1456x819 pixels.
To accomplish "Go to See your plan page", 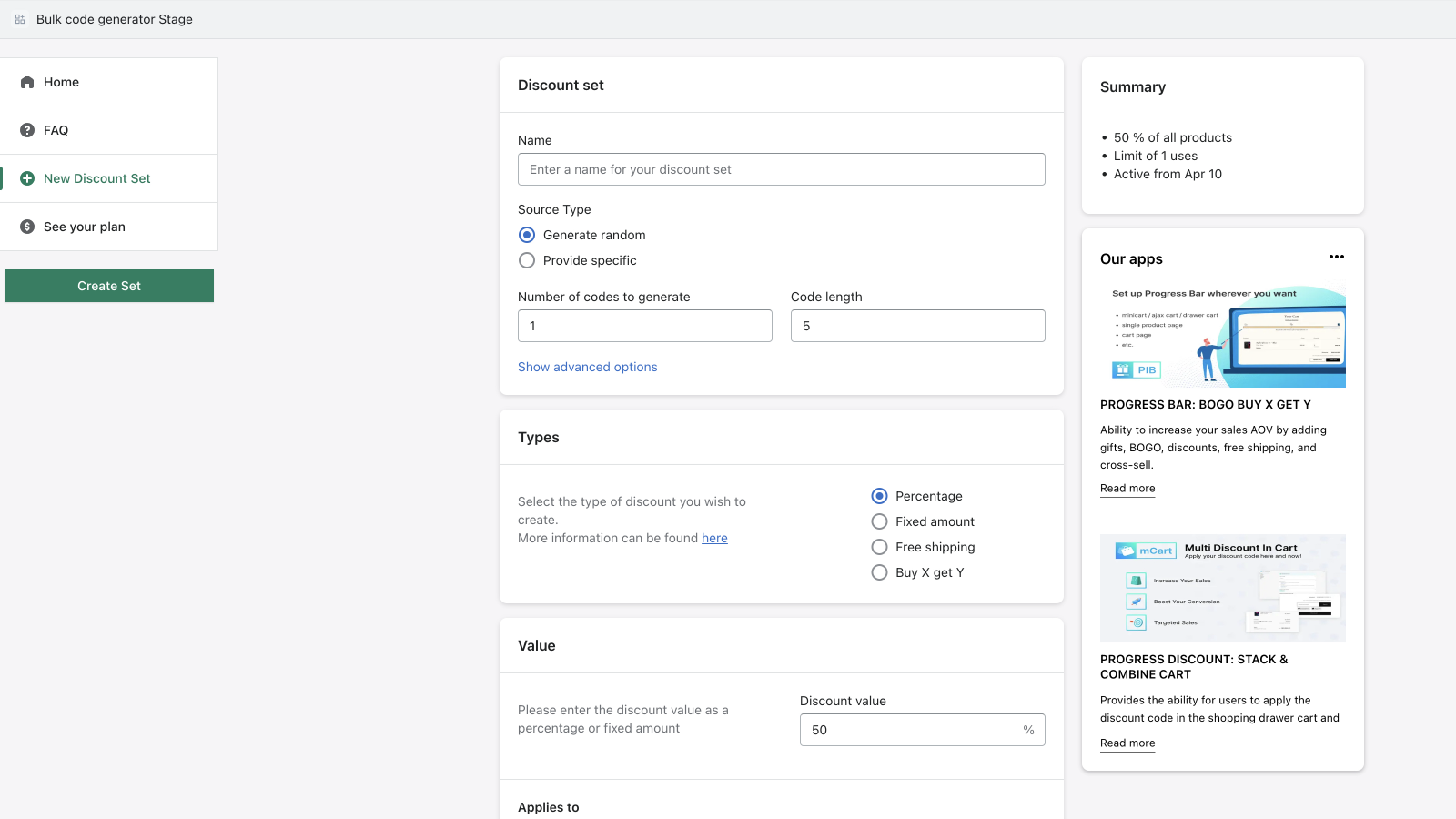I will [85, 227].
